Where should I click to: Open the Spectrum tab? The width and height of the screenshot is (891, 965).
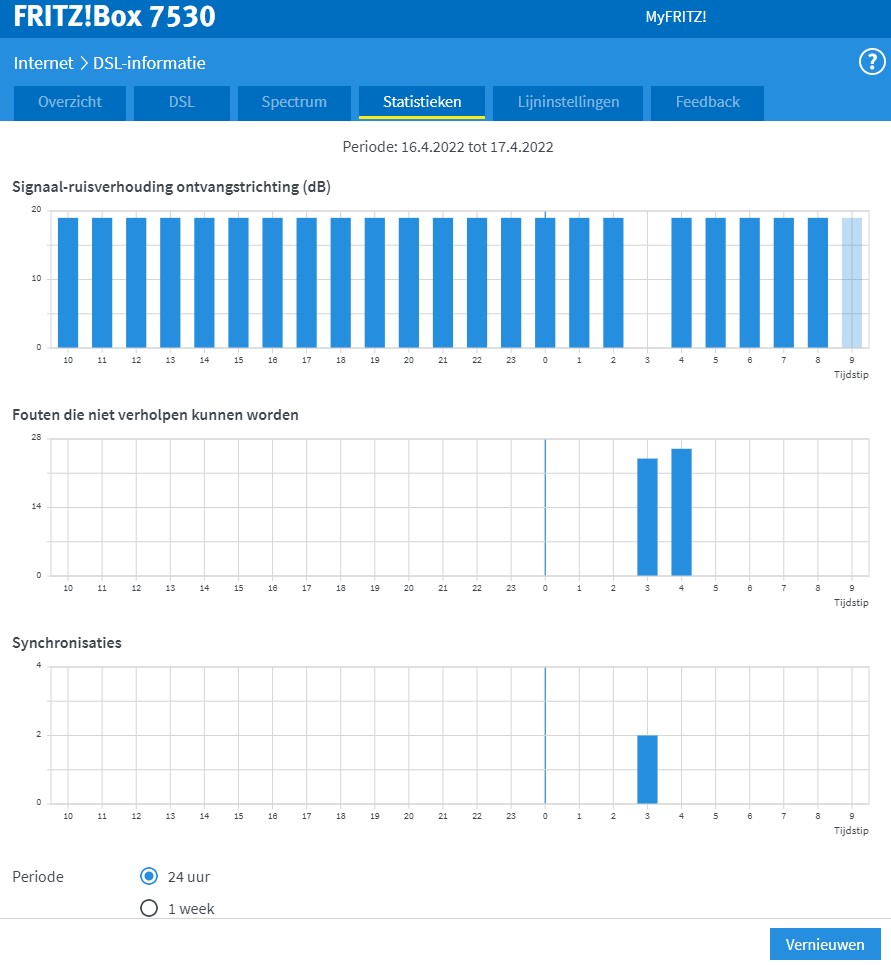(294, 102)
